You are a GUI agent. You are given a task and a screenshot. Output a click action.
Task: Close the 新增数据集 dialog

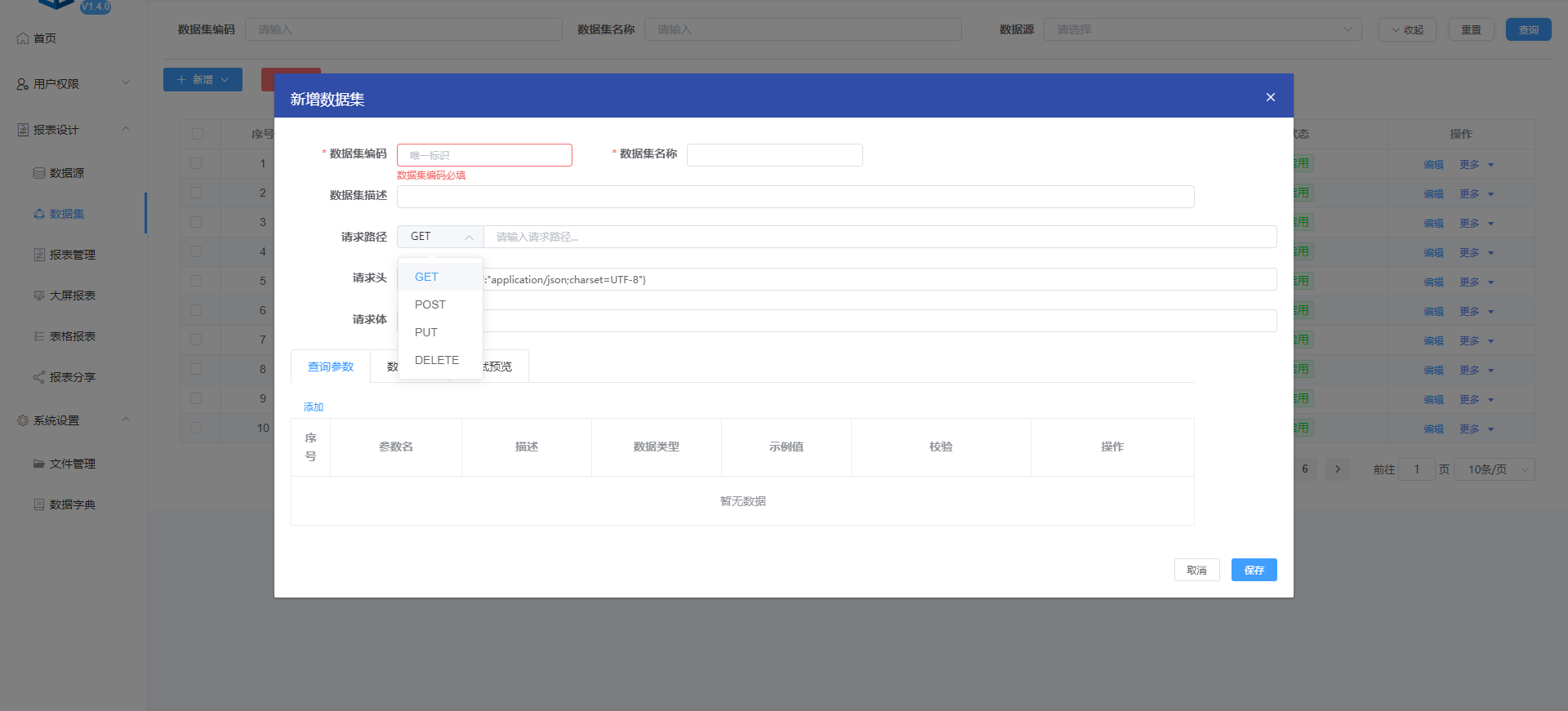pos(1270,97)
